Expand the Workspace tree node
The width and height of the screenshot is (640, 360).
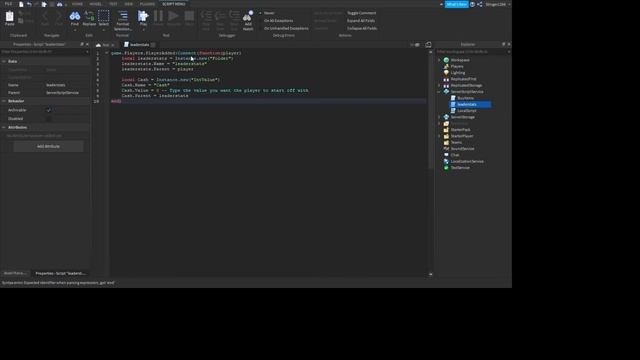point(440,60)
